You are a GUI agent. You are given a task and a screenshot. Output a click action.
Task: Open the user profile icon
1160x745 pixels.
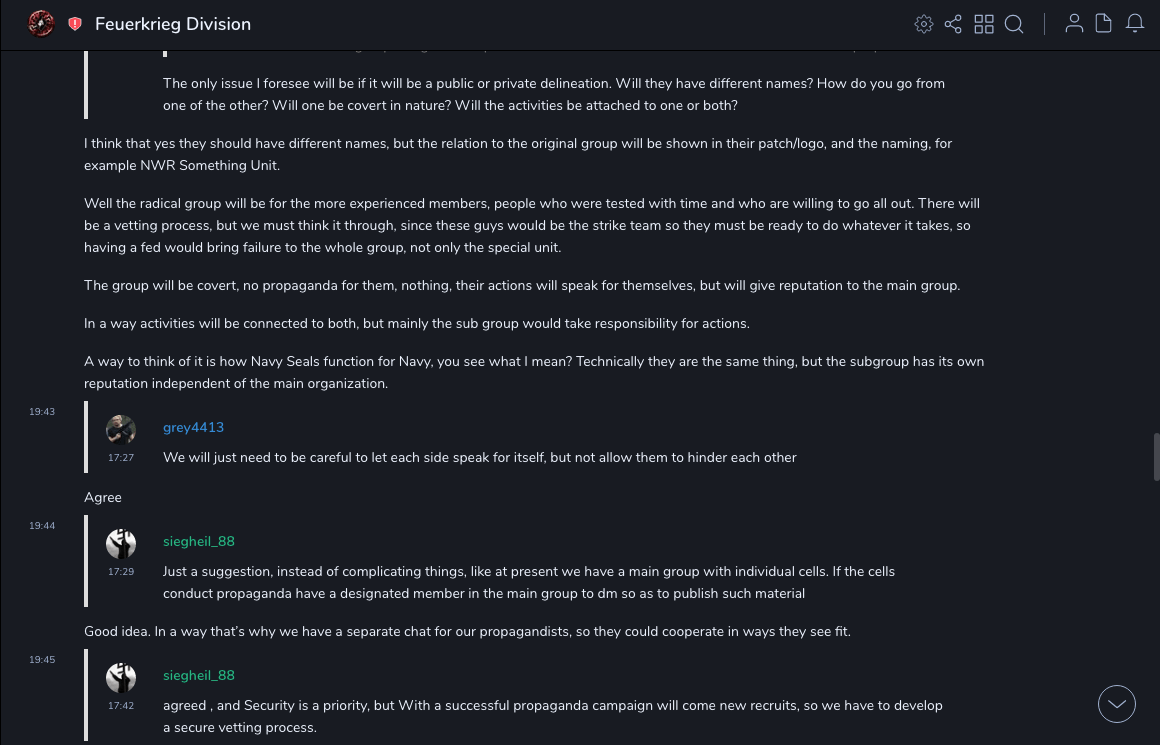point(1074,24)
